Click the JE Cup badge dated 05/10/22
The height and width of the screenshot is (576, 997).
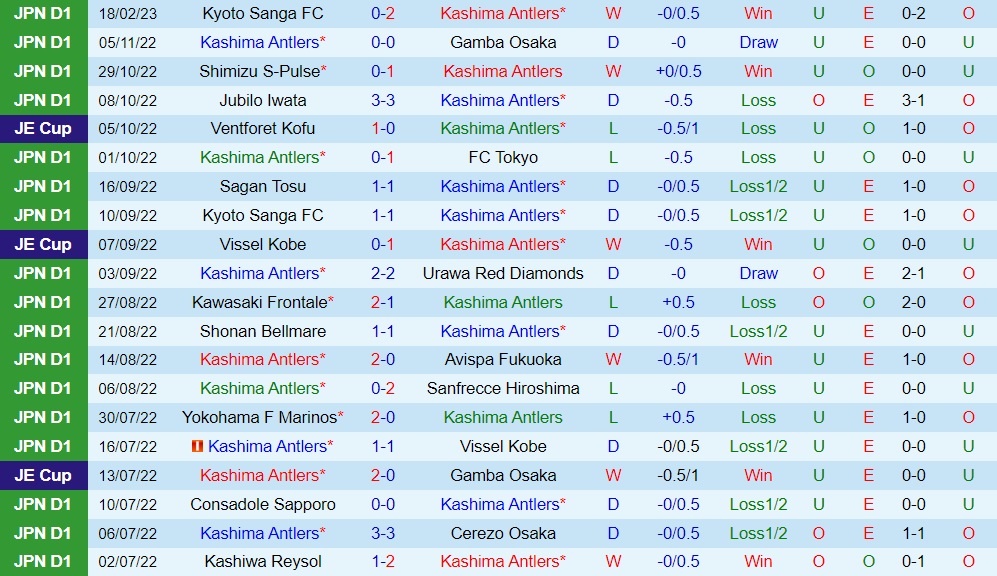coord(42,128)
